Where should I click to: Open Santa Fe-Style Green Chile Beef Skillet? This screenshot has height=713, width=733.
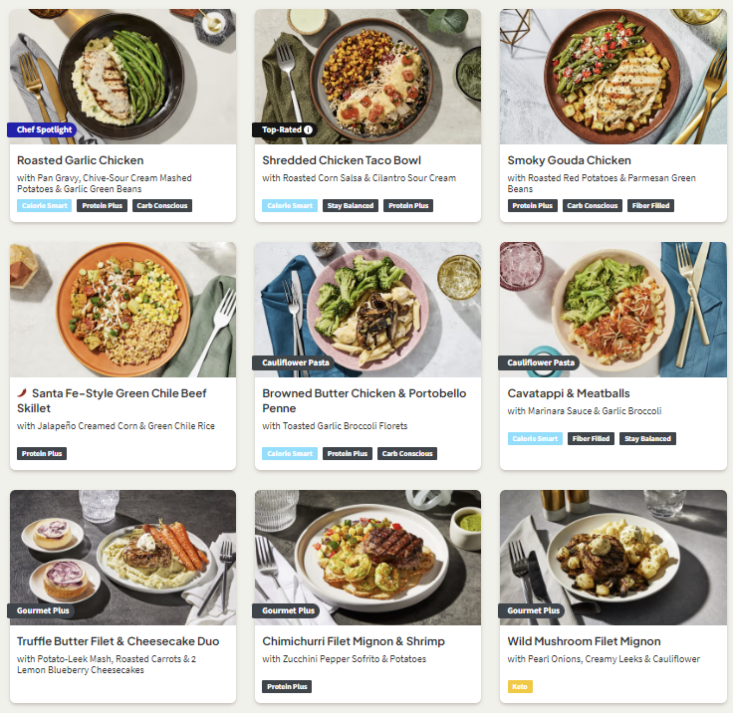click(112, 401)
